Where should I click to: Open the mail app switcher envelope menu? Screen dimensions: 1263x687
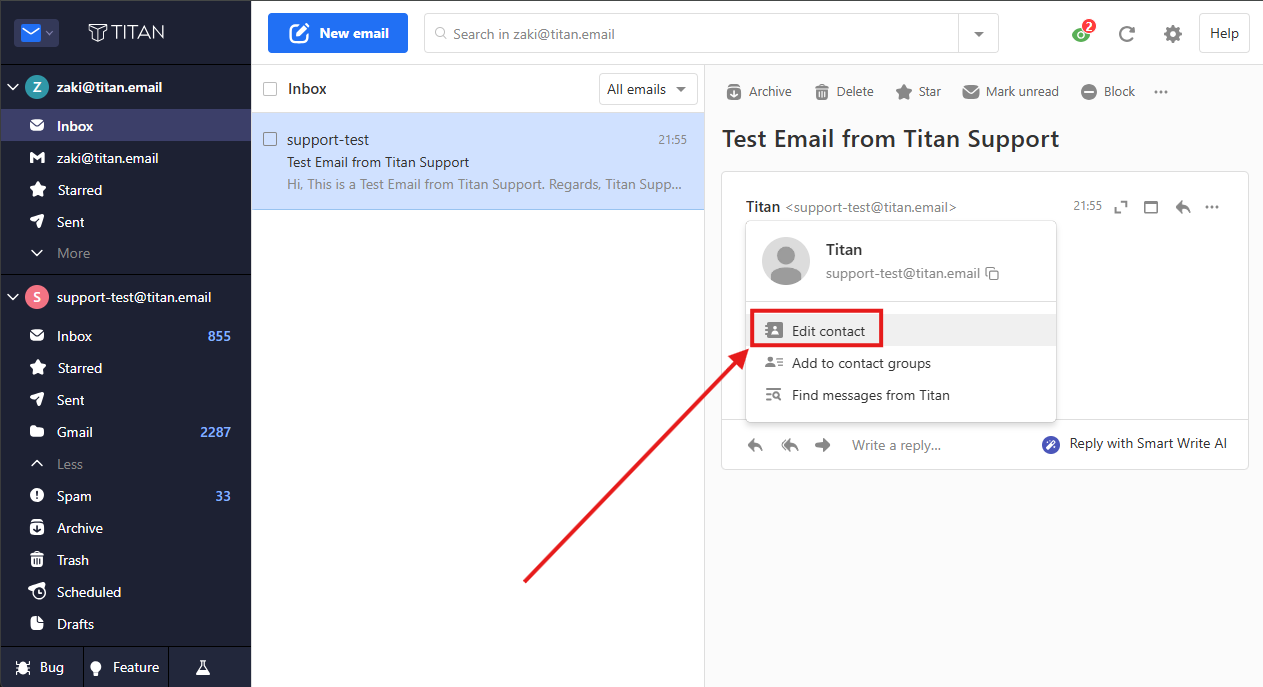coord(36,33)
